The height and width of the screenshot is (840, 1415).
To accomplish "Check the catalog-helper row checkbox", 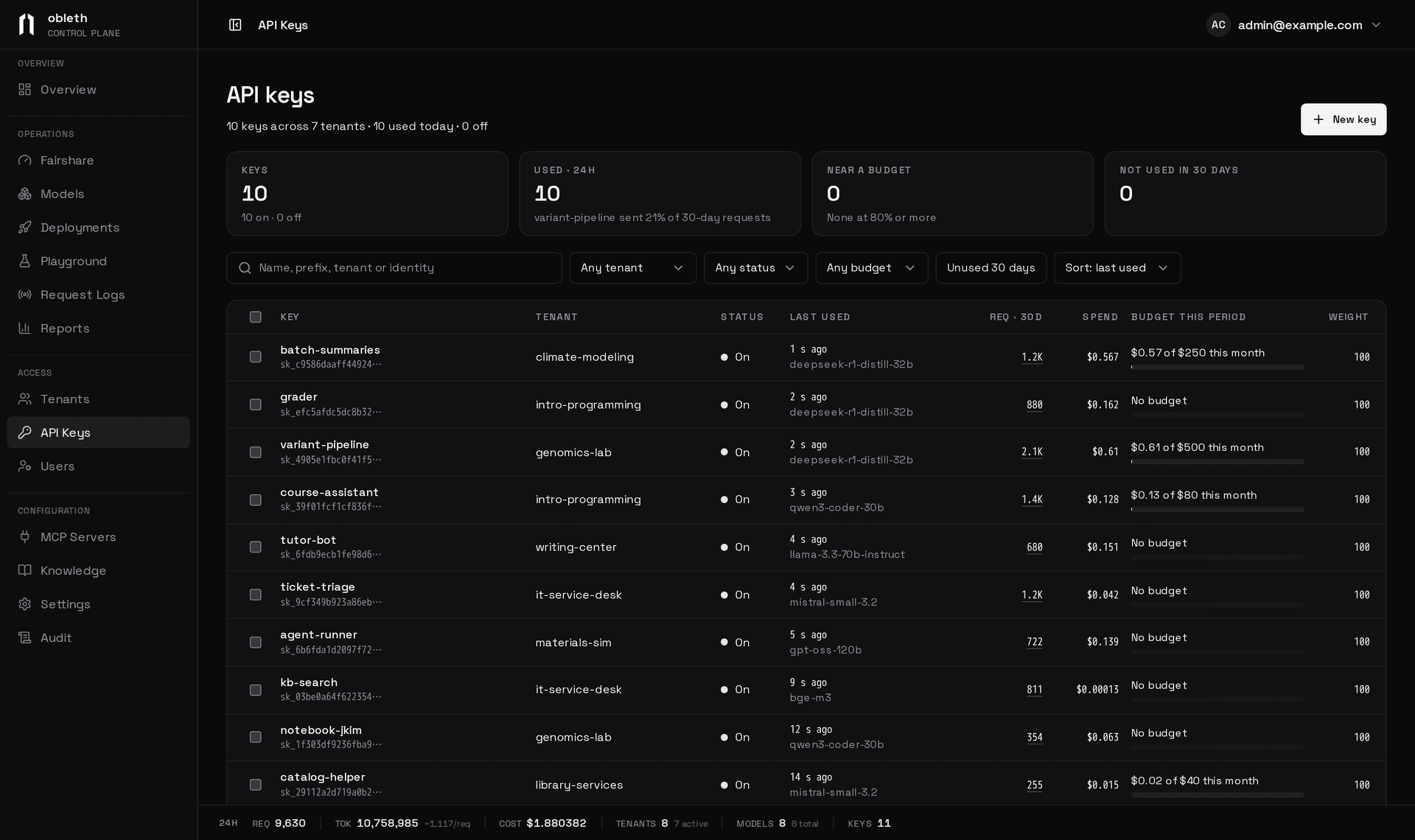I will 256,785.
